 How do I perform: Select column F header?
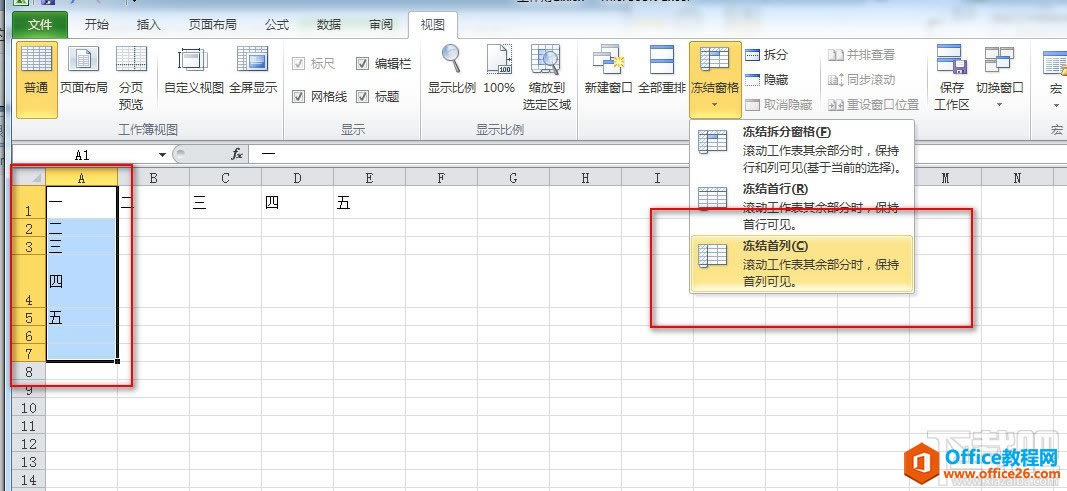pos(442,178)
